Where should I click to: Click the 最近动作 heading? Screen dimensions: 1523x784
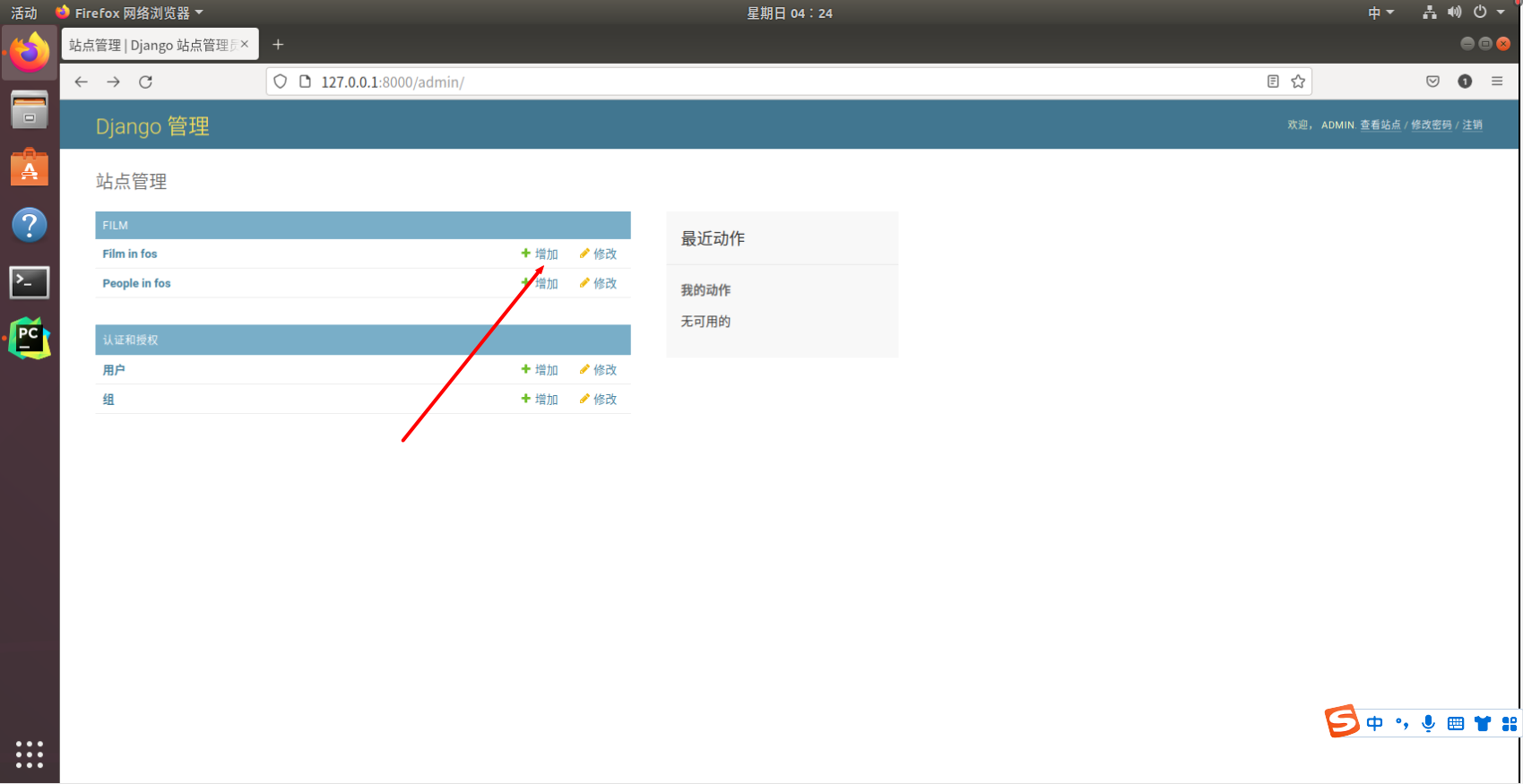tap(713, 238)
